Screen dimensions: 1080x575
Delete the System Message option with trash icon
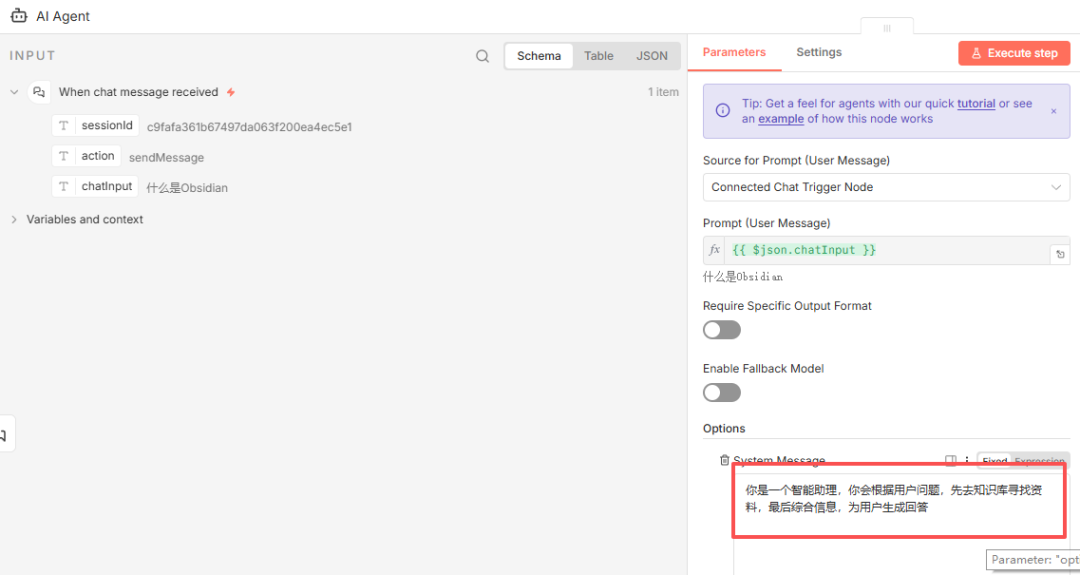coord(724,461)
